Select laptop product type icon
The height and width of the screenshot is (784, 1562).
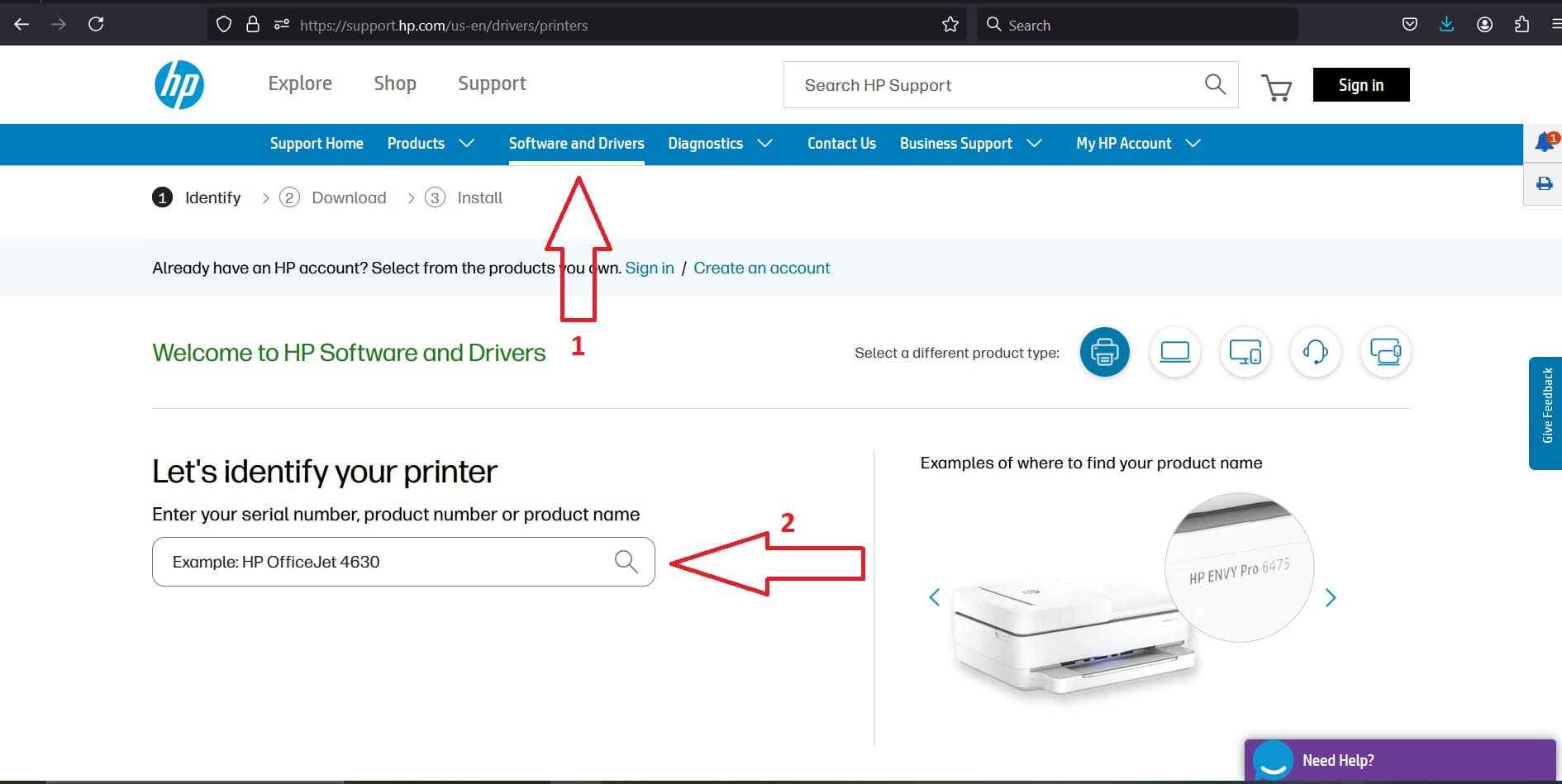pyautogui.click(x=1174, y=353)
